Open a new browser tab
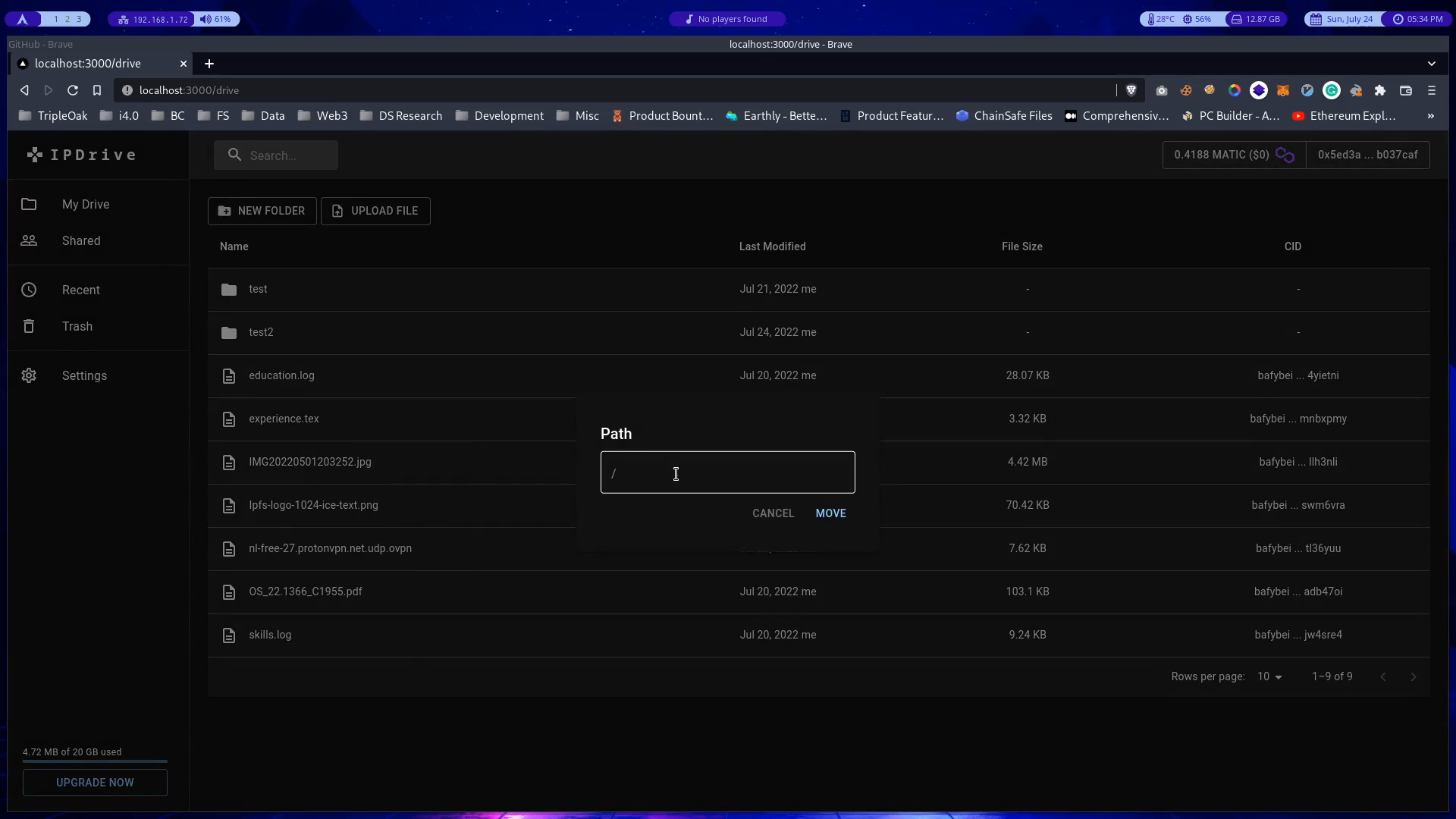Screen dimensions: 1456x819 pyautogui.click(x=209, y=64)
